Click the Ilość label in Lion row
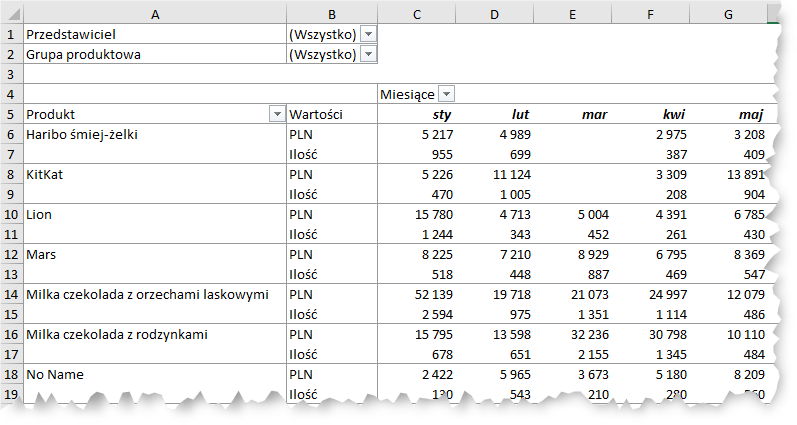This screenshot has height=425, width=797. pyautogui.click(x=332, y=234)
